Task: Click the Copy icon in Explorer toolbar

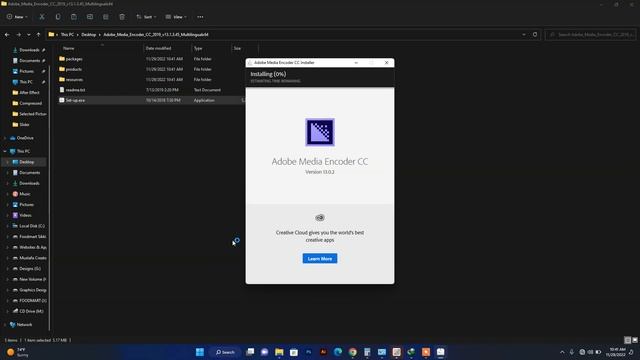Action: (x=58, y=17)
